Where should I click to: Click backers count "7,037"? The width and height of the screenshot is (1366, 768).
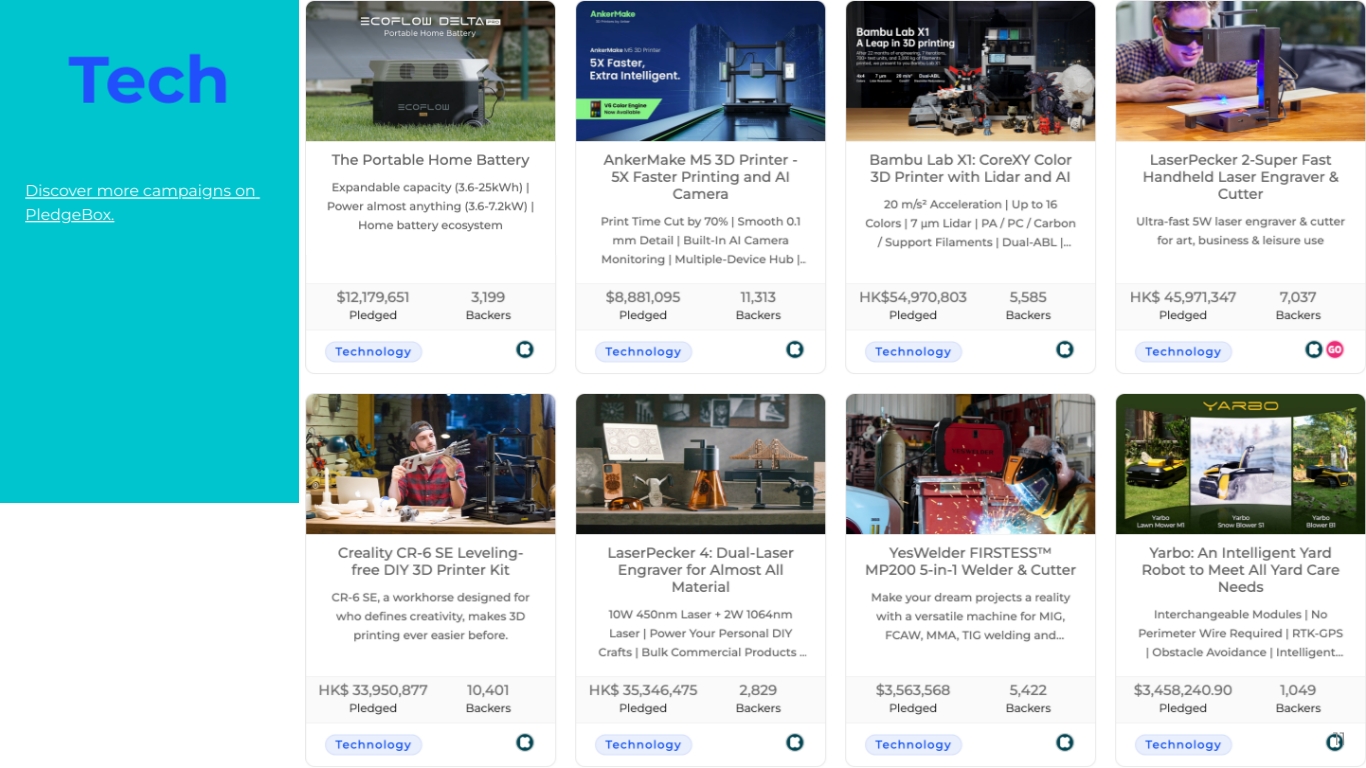point(1298,297)
